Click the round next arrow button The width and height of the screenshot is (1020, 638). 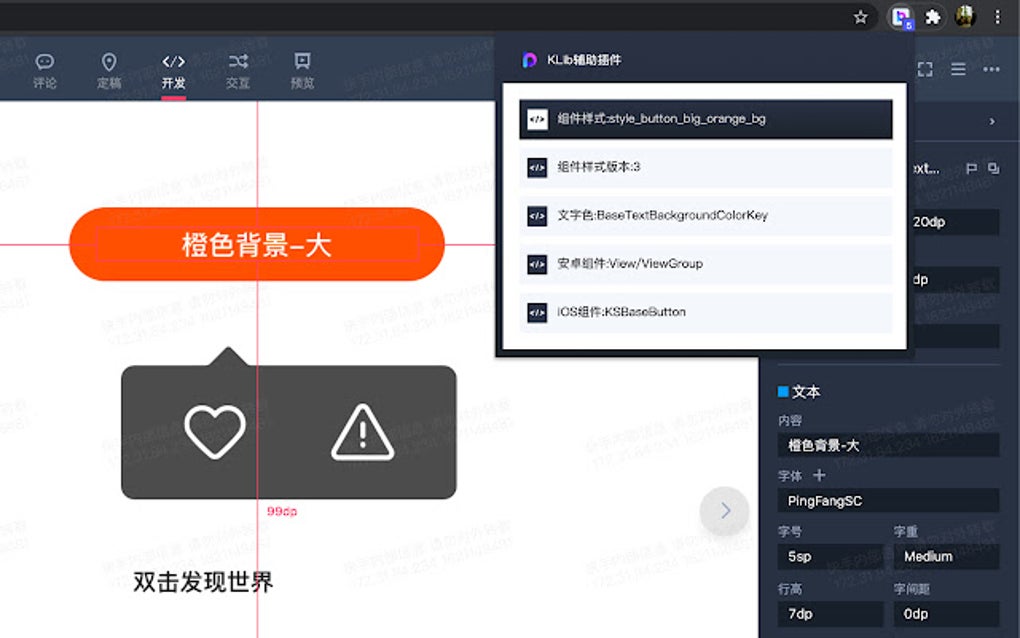tap(724, 511)
